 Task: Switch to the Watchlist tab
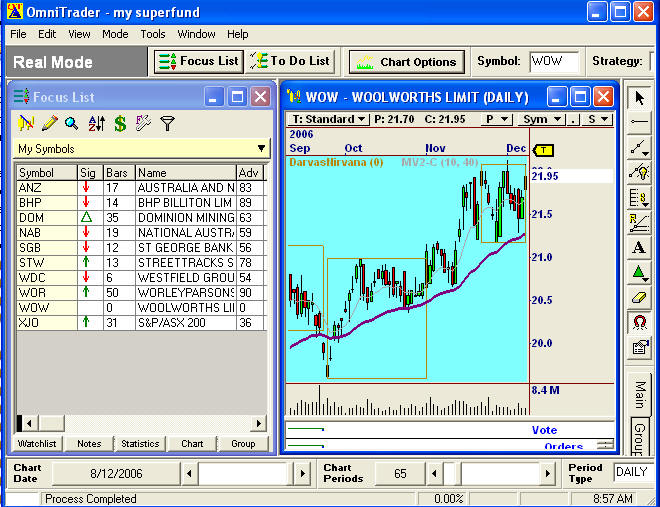(37, 444)
